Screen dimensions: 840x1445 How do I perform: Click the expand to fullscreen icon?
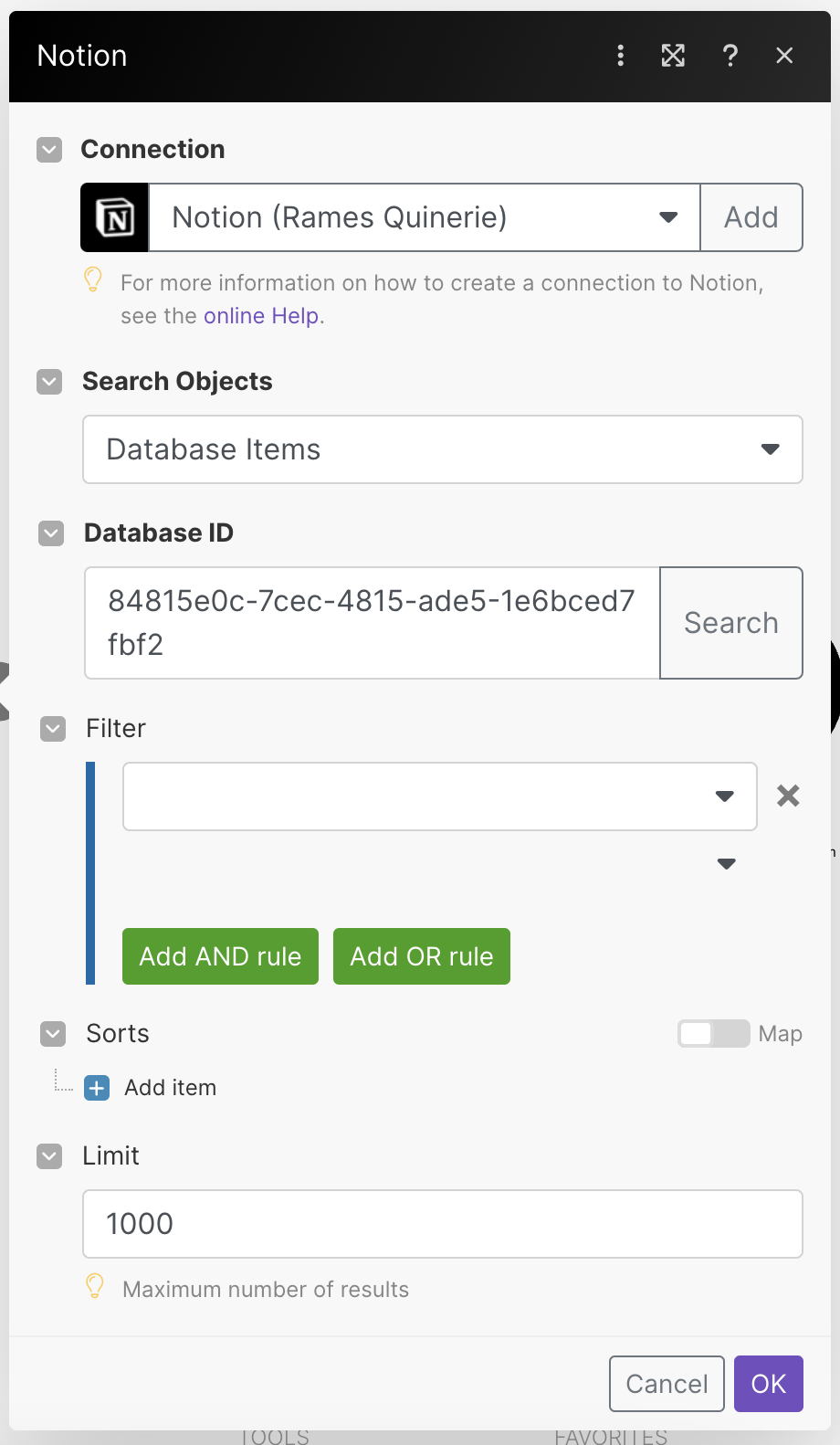(x=673, y=56)
